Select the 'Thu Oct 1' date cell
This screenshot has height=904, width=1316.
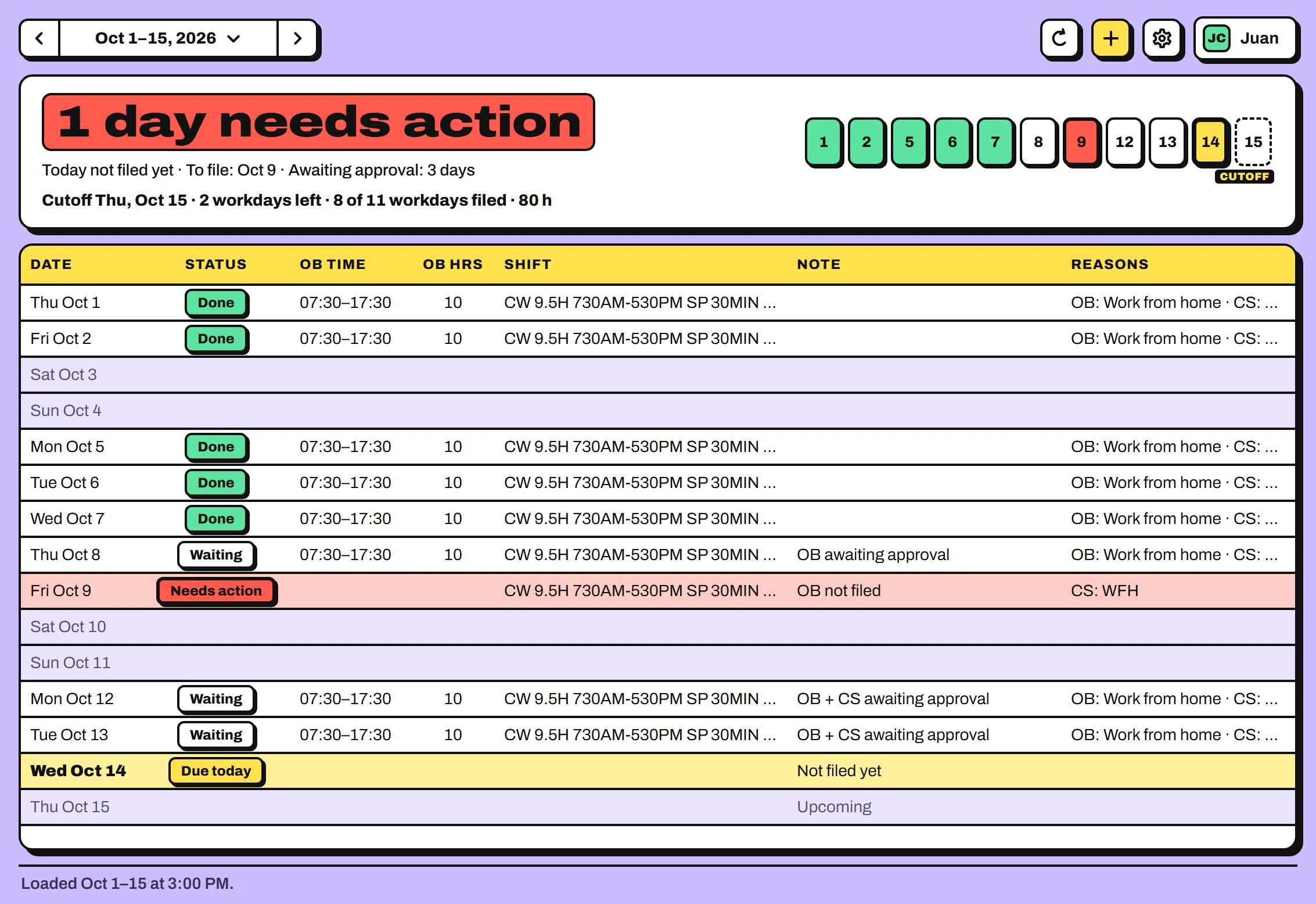65,303
